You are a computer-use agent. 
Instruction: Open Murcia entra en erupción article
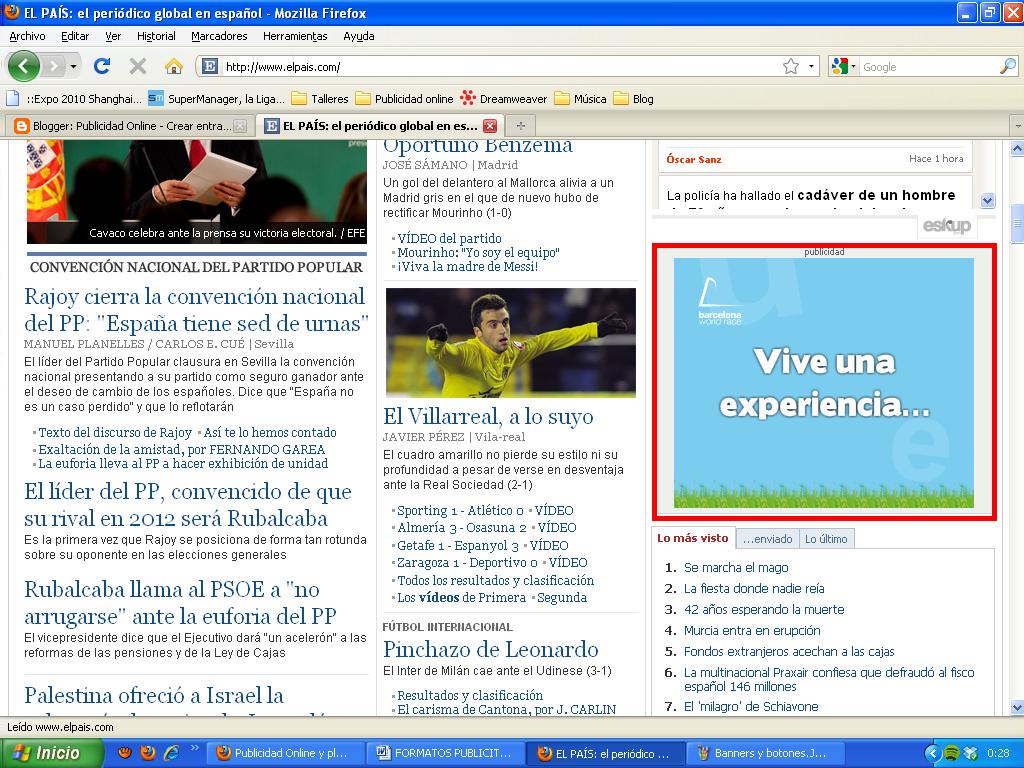pyautogui.click(x=752, y=630)
